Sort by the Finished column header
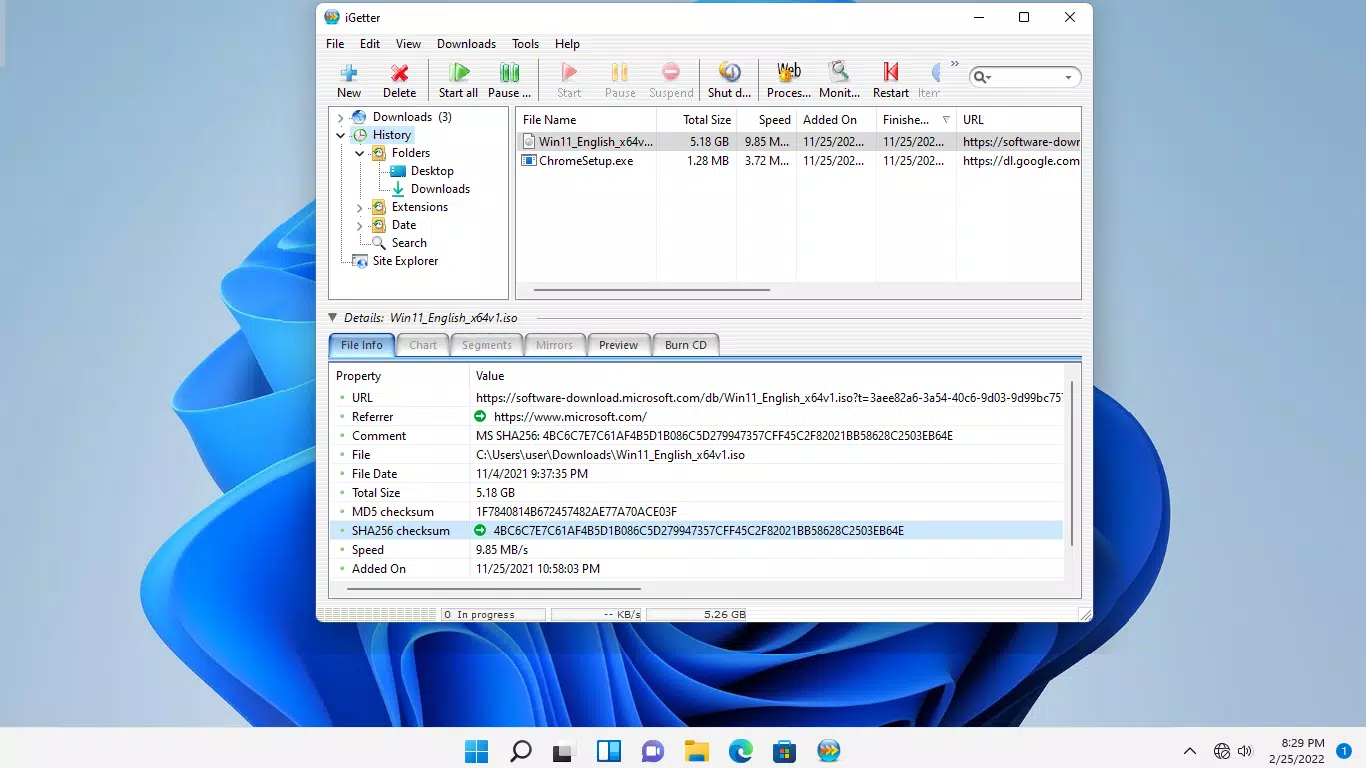 point(916,120)
